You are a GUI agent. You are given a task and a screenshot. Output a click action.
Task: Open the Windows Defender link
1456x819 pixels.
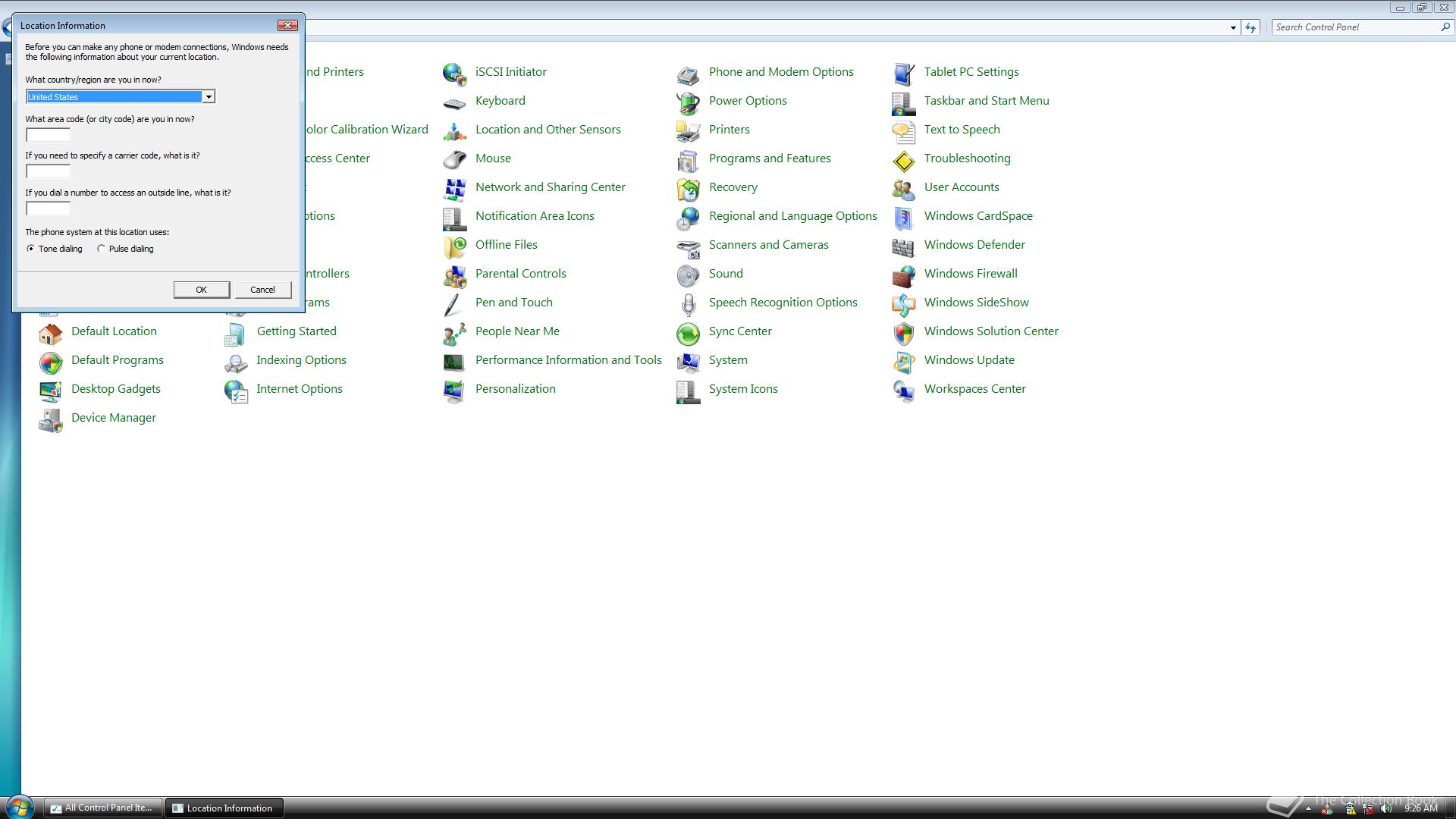974,244
